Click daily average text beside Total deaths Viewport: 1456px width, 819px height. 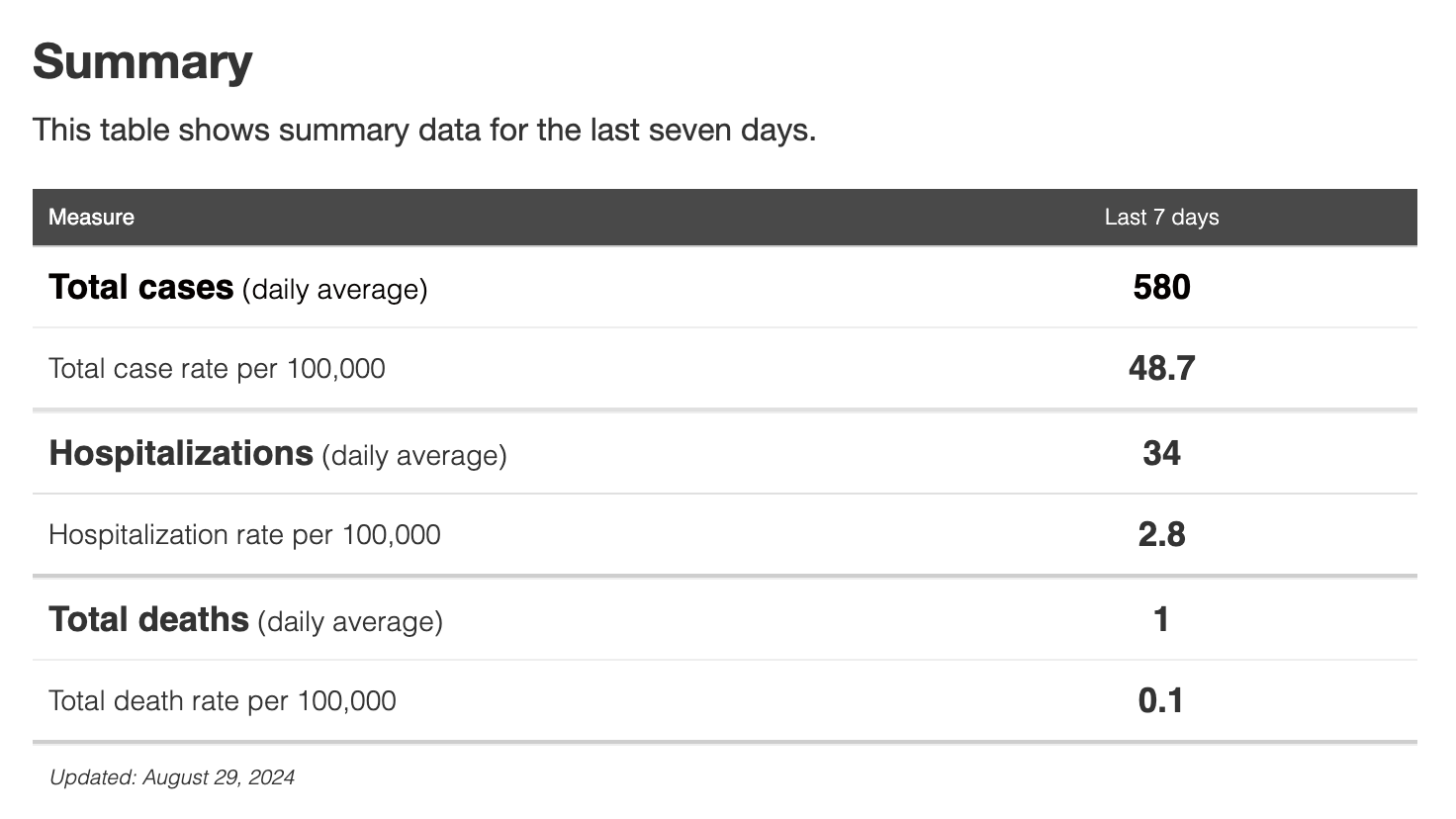tap(350, 622)
